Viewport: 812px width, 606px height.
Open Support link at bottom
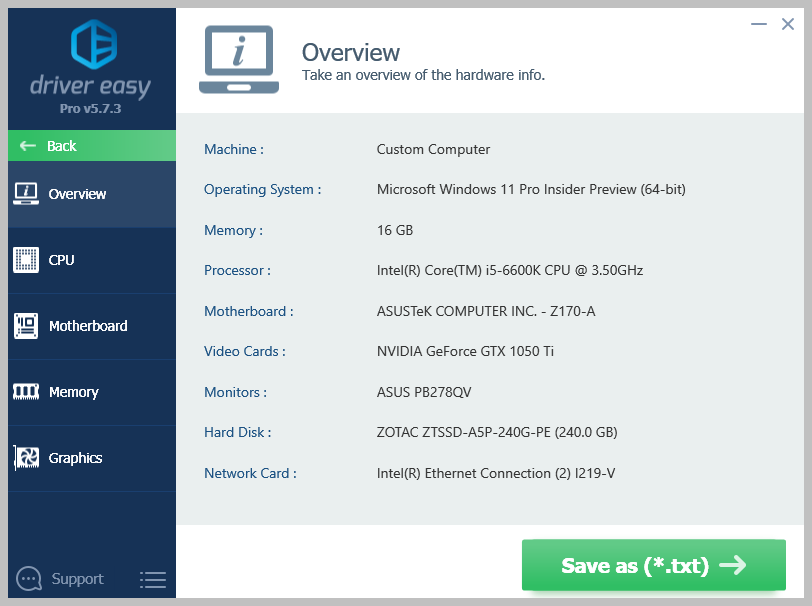[77, 579]
